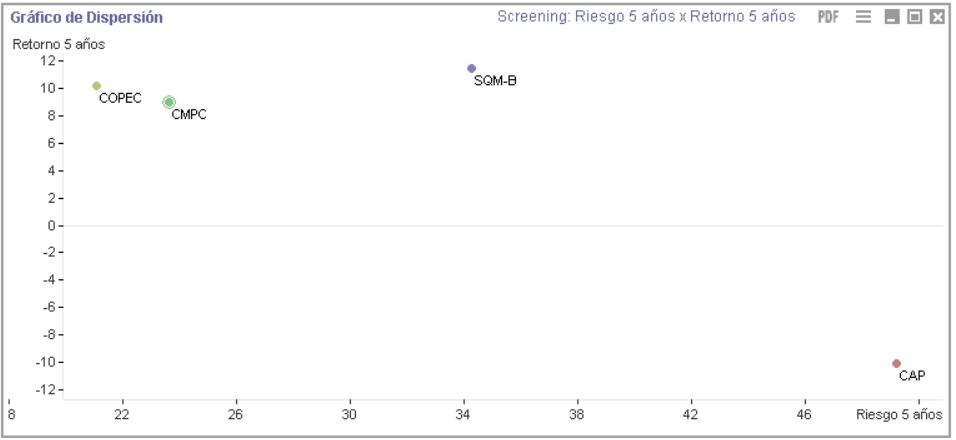Click the Gráfico de Dispersión title
Image resolution: width=956 pixels, height=440 pixels.
[87, 18]
